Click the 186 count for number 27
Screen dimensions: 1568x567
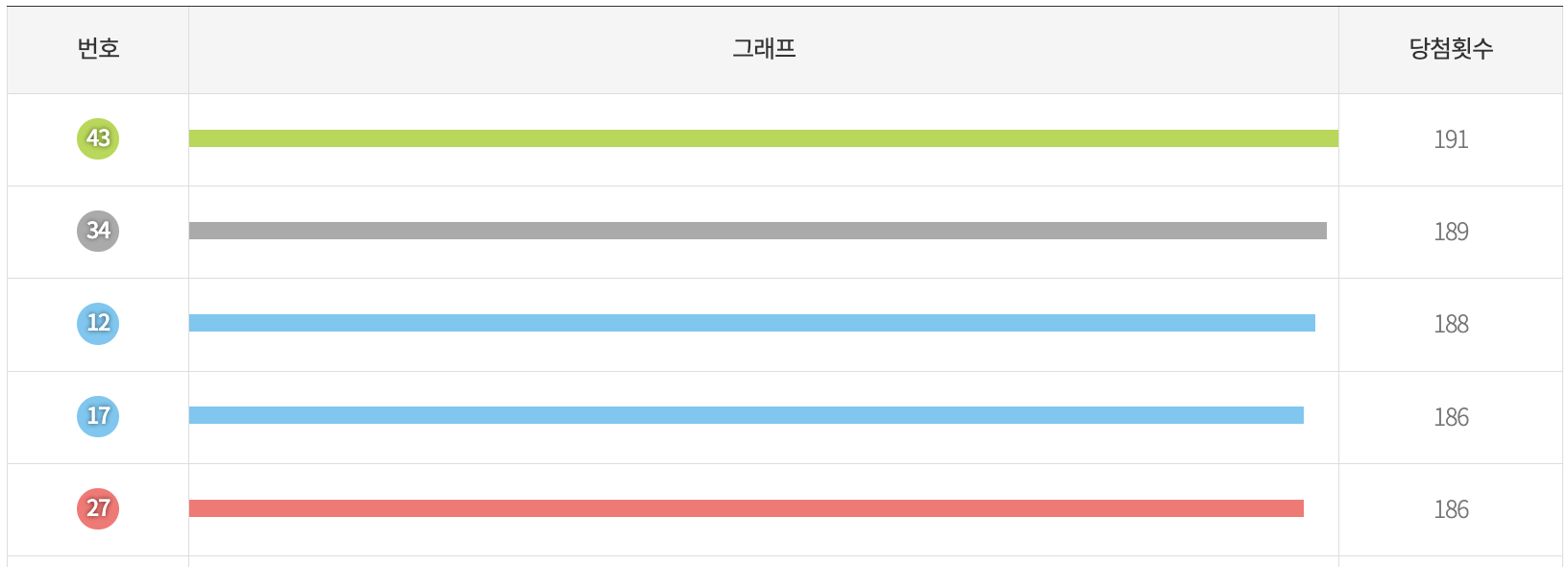pyautogui.click(x=1451, y=509)
